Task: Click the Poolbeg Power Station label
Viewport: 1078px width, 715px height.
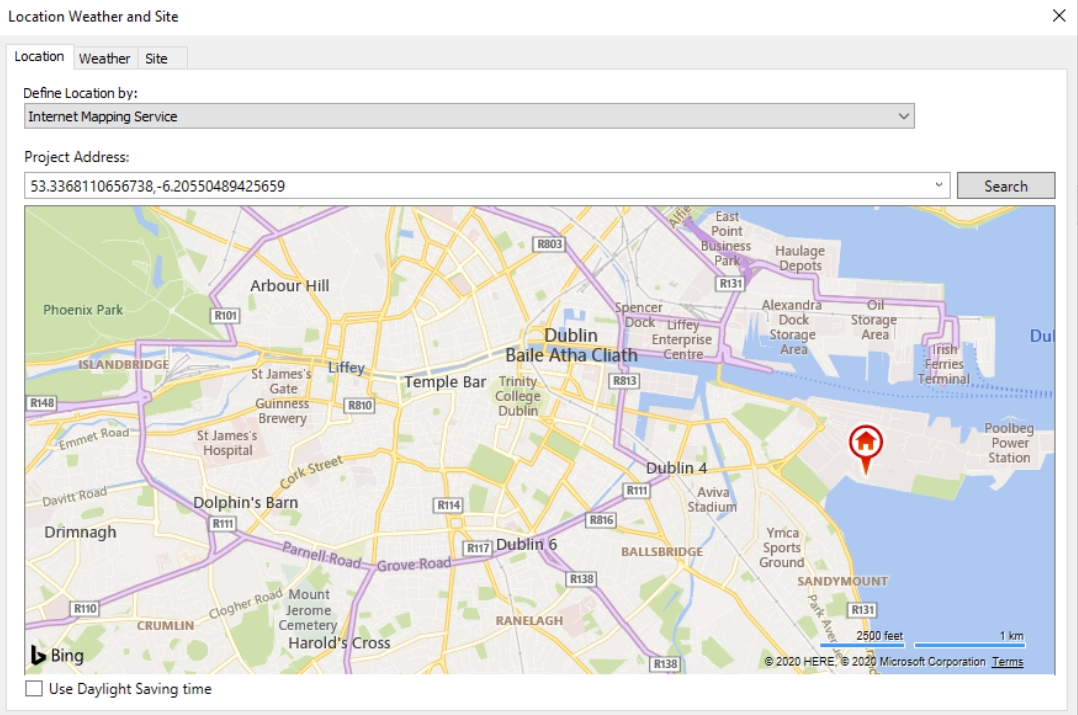Action: pos(1009,443)
